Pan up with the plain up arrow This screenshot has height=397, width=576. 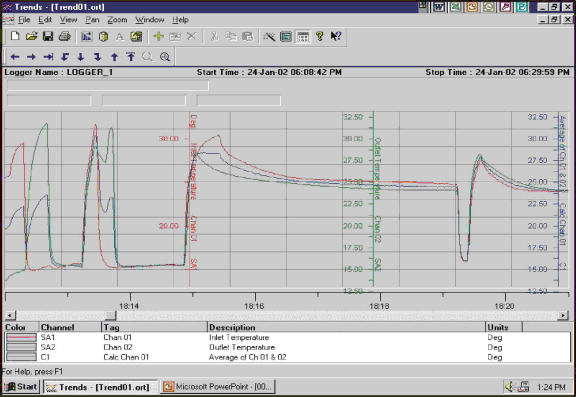tap(115, 57)
